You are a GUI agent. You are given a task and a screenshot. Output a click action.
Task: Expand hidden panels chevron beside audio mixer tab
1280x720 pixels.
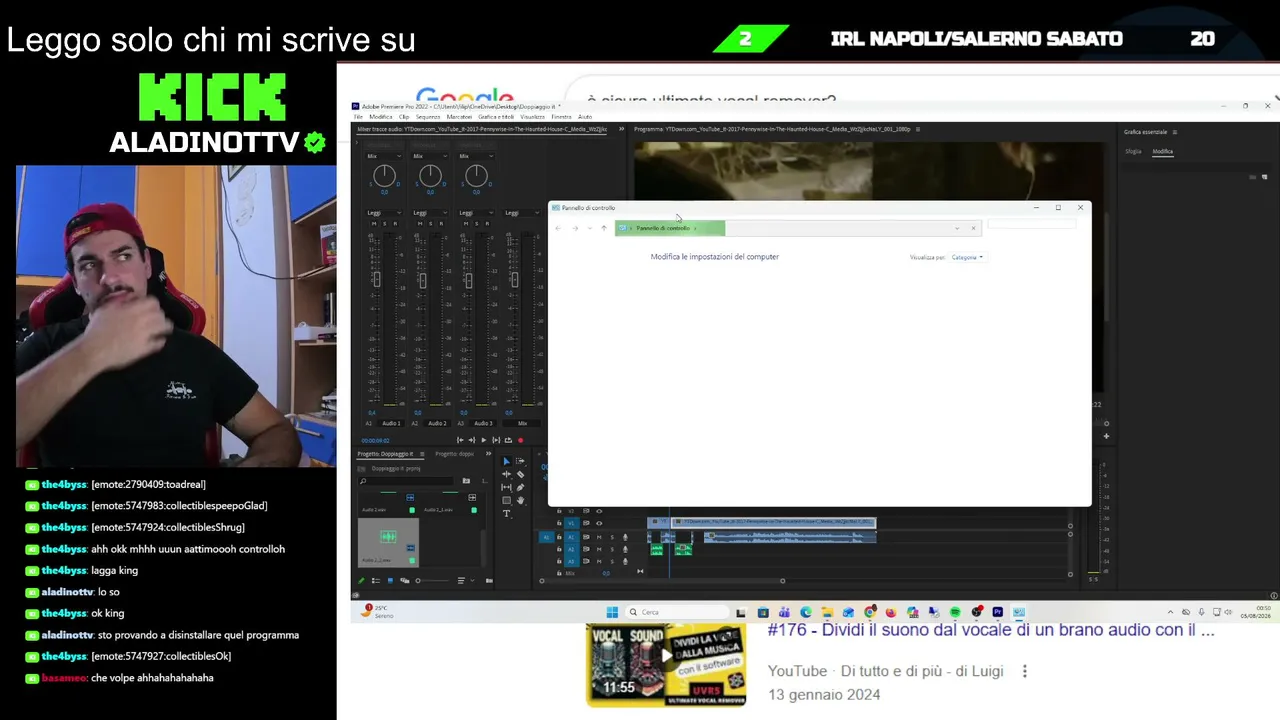(622, 129)
